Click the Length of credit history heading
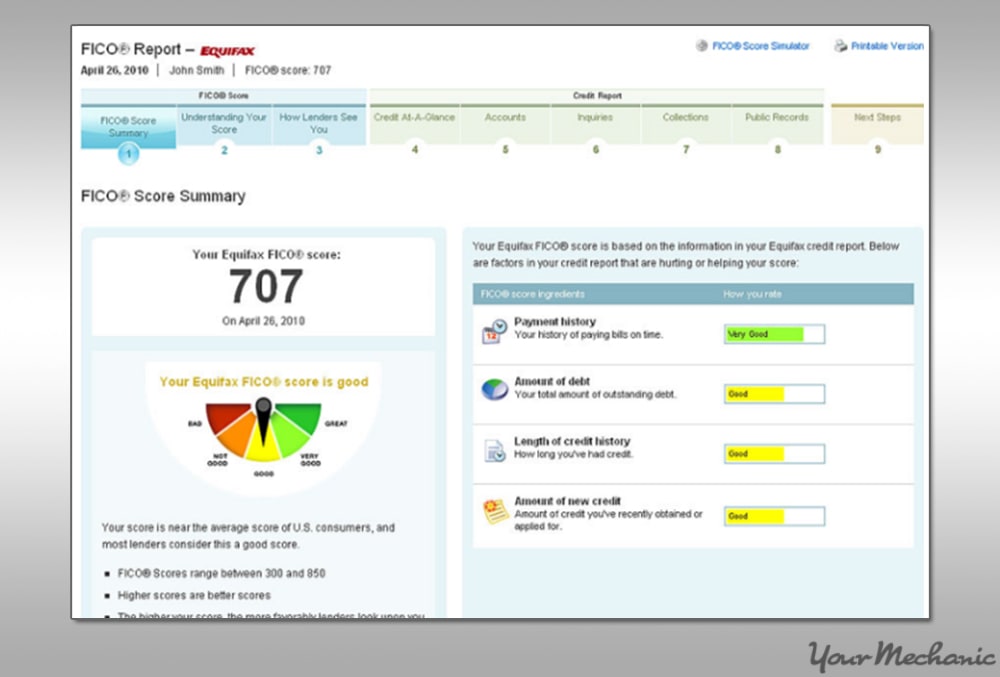1000x677 pixels. click(x=572, y=441)
